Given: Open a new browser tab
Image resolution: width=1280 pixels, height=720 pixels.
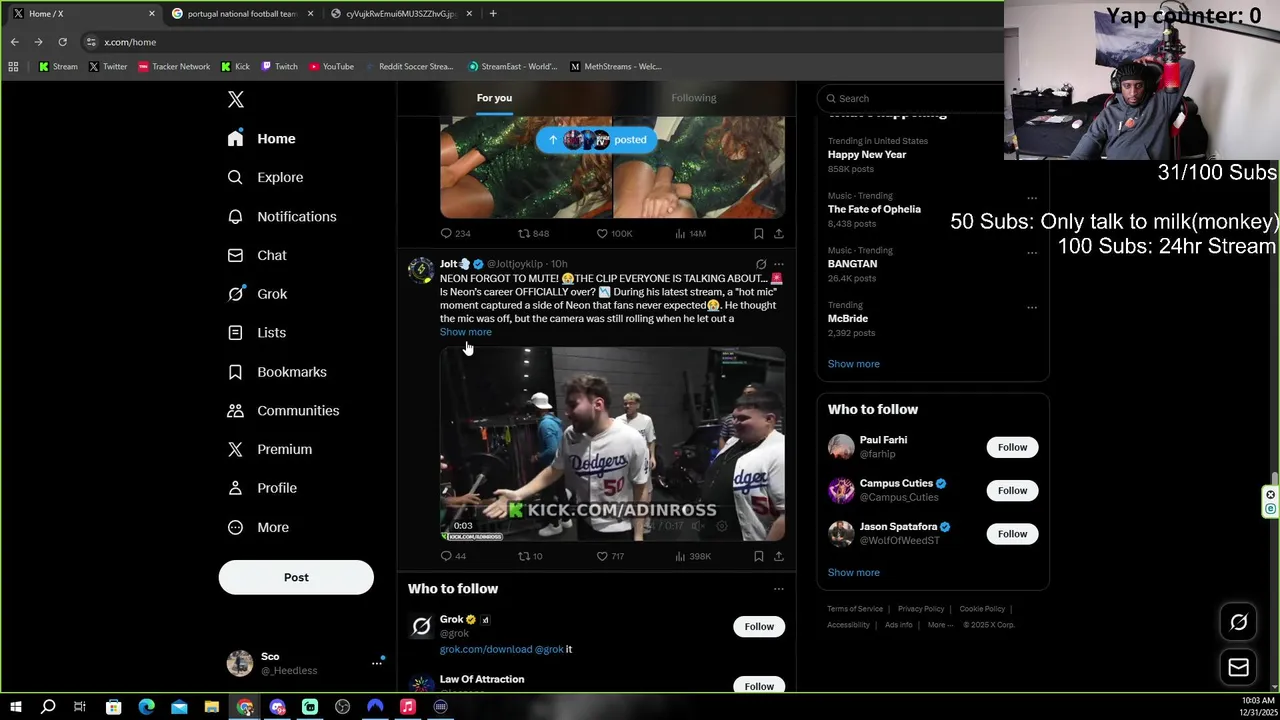Looking at the screenshot, I should point(493,13).
